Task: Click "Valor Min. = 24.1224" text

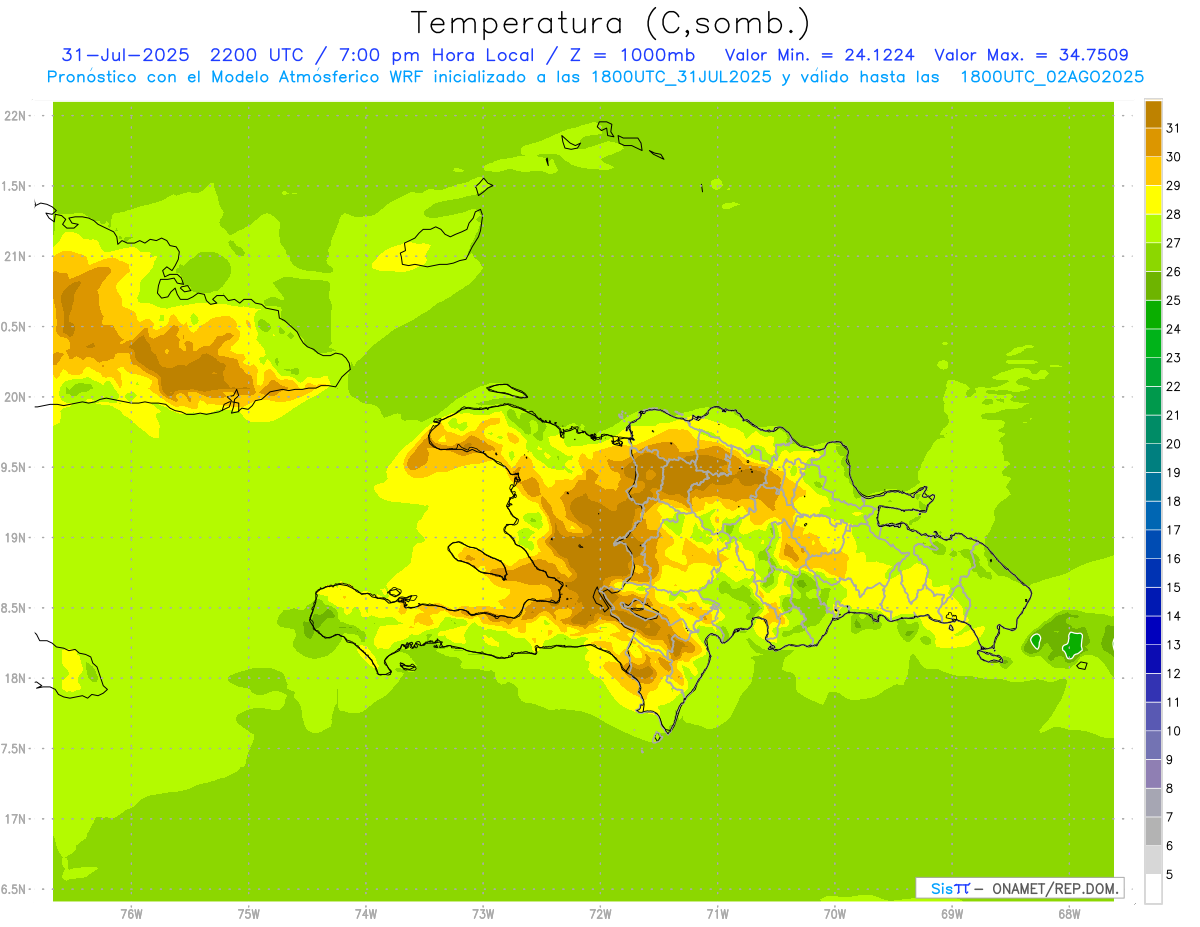Action: point(819,55)
